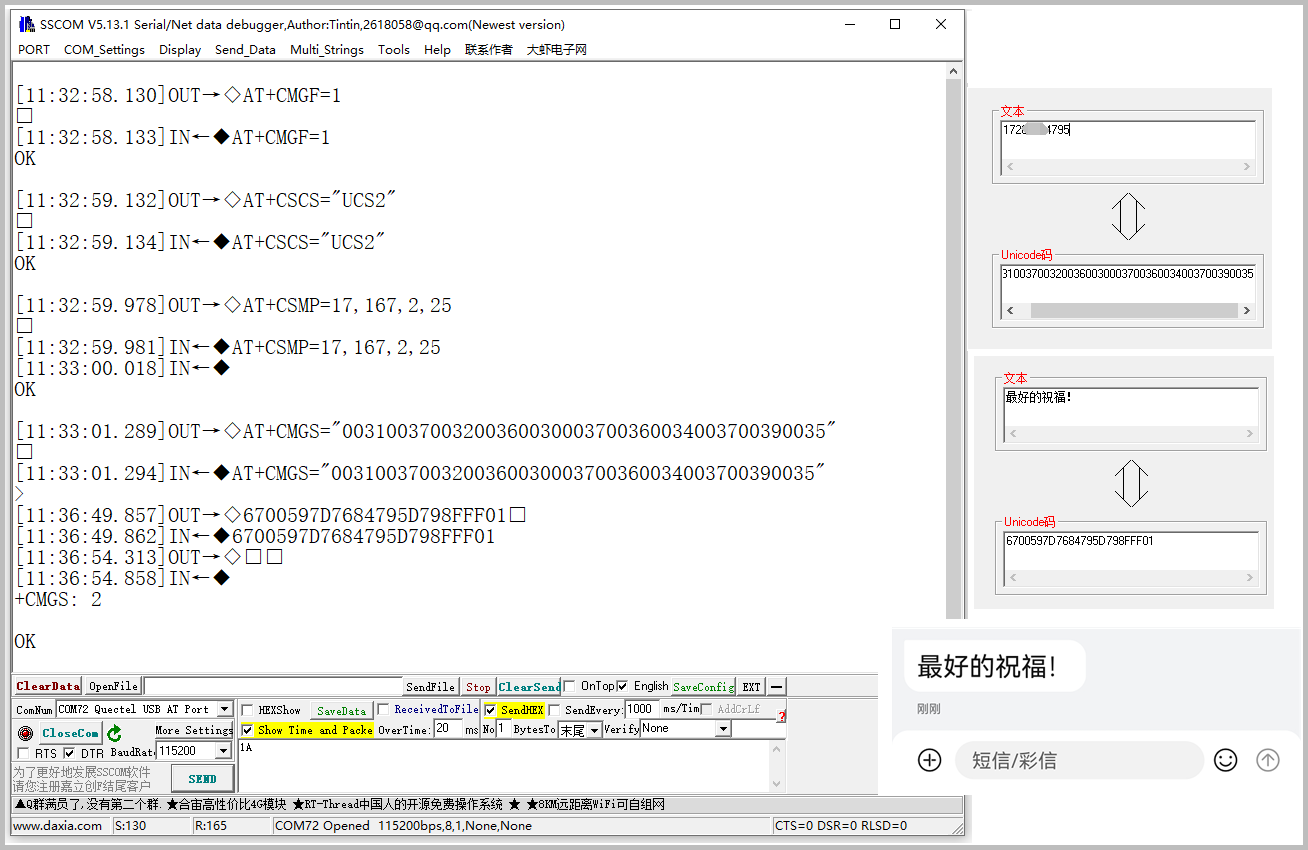1308x850 pixels.
Task: Click the 短信/彩信 message input field
Action: point(1078,760)
